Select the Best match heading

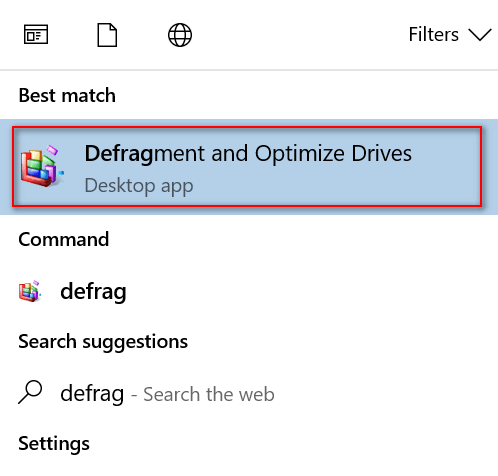tap(67, 95)
